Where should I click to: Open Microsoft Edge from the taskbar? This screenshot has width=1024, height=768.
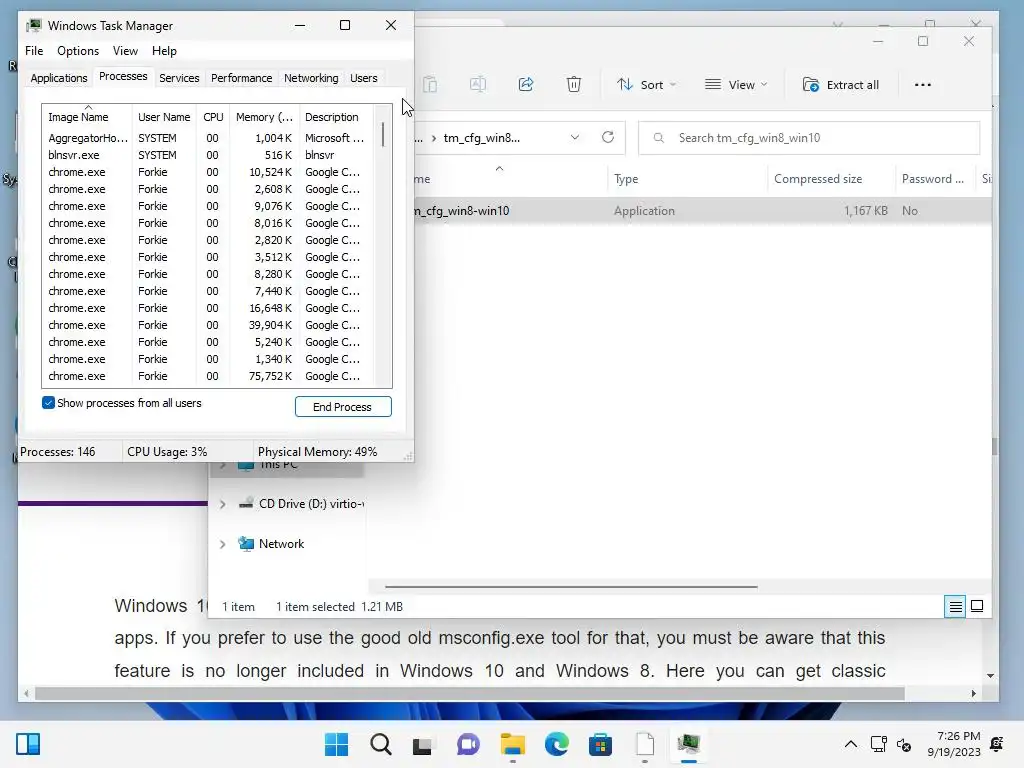[556, 744]
